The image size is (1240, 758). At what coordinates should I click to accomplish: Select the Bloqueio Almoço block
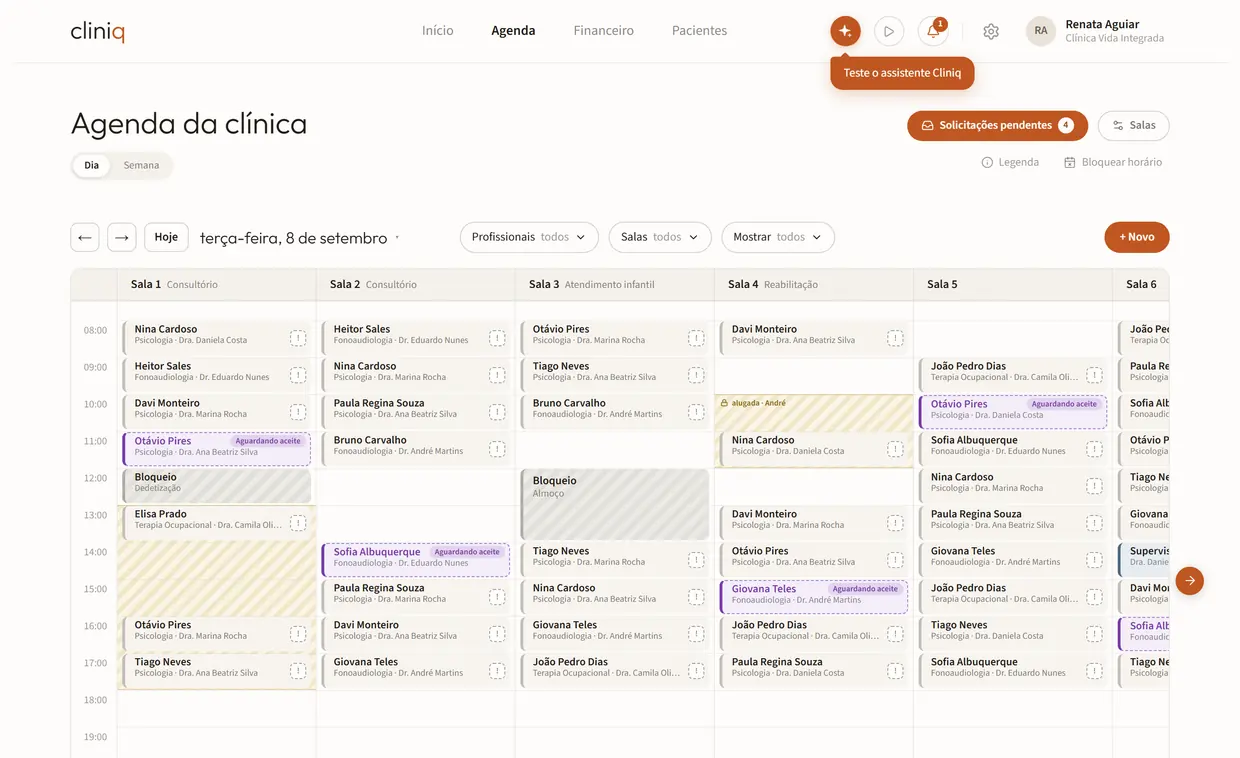[x=615, y=505]
